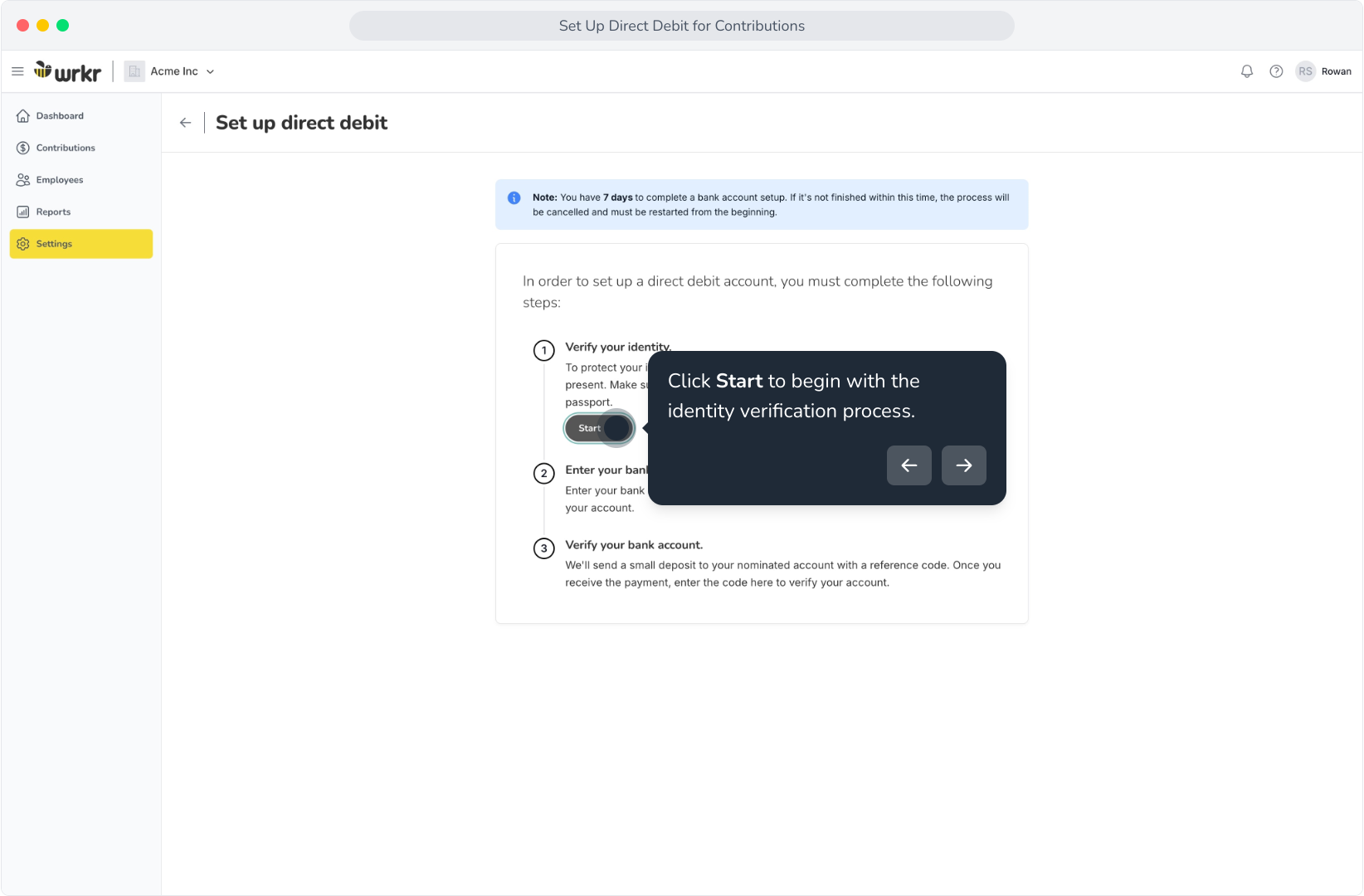
Task: Go back using the header arrow
Action: point(185,123)
